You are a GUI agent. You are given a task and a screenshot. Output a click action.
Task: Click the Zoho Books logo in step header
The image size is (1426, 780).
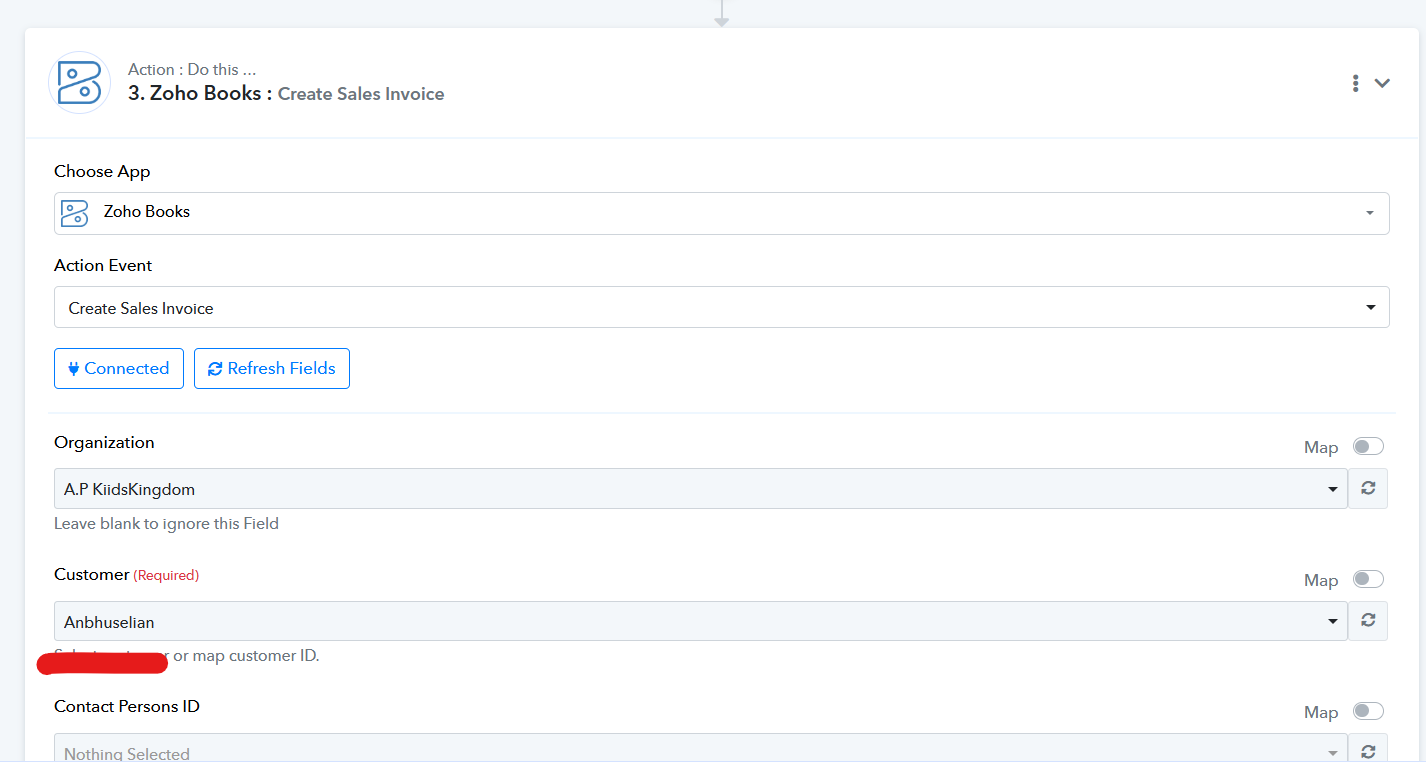click(79, 83)
